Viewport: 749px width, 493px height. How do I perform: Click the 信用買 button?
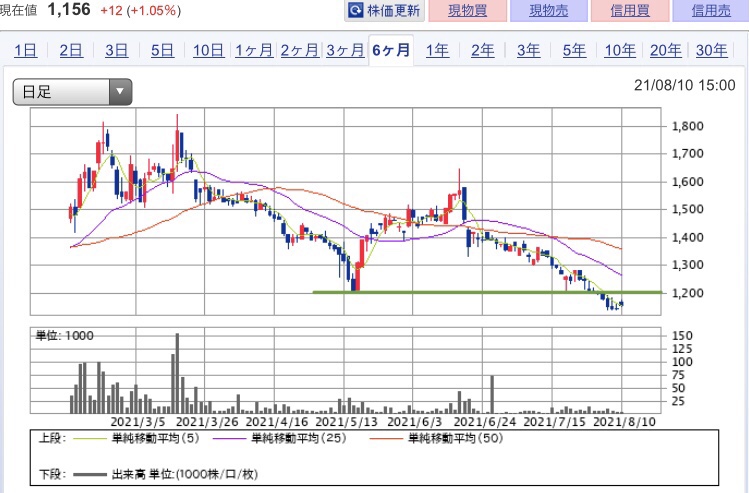pyautogui.click(x=630, y=11)
